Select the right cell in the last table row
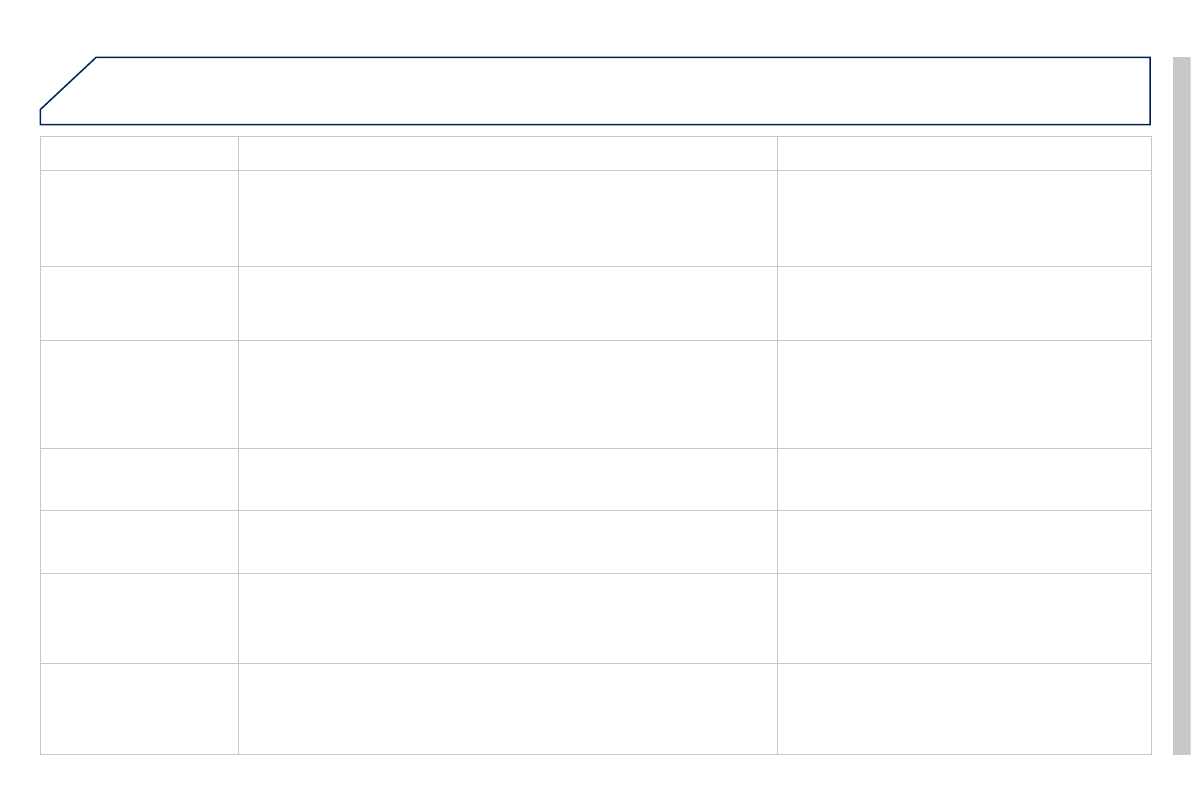Image resolution: width=1191 pixels, height=794 pixels. pos(964,708)
